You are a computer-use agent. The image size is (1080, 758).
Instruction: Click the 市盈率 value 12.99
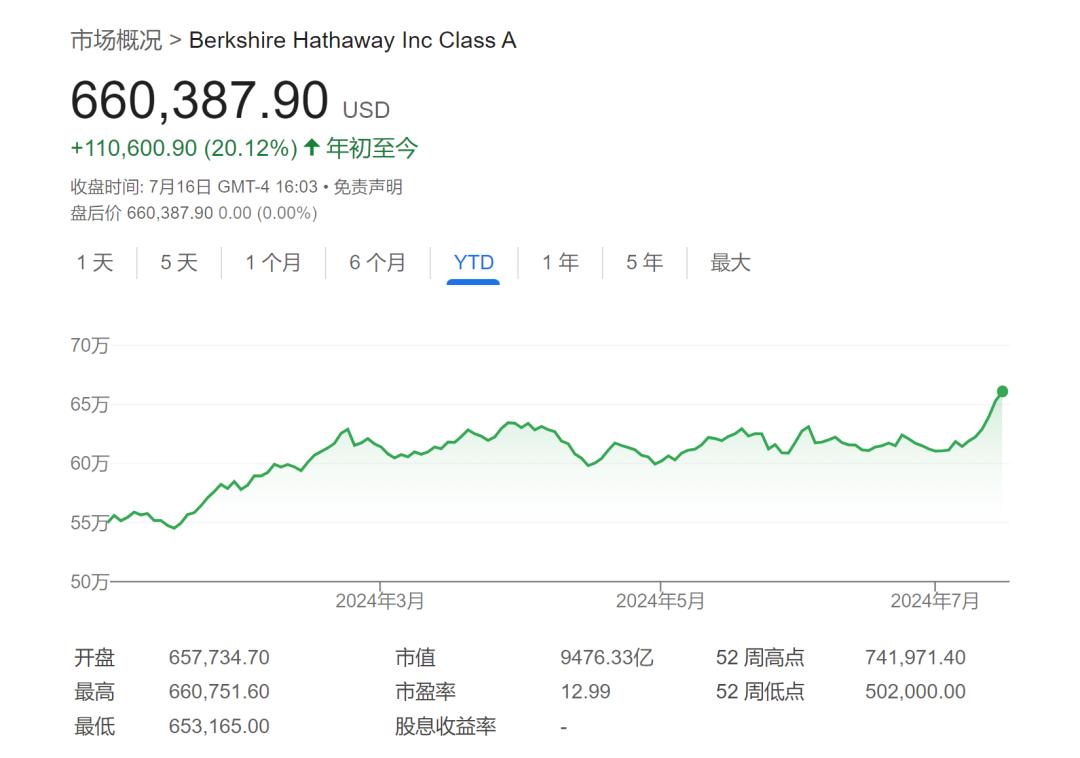[x=585, y=692]
